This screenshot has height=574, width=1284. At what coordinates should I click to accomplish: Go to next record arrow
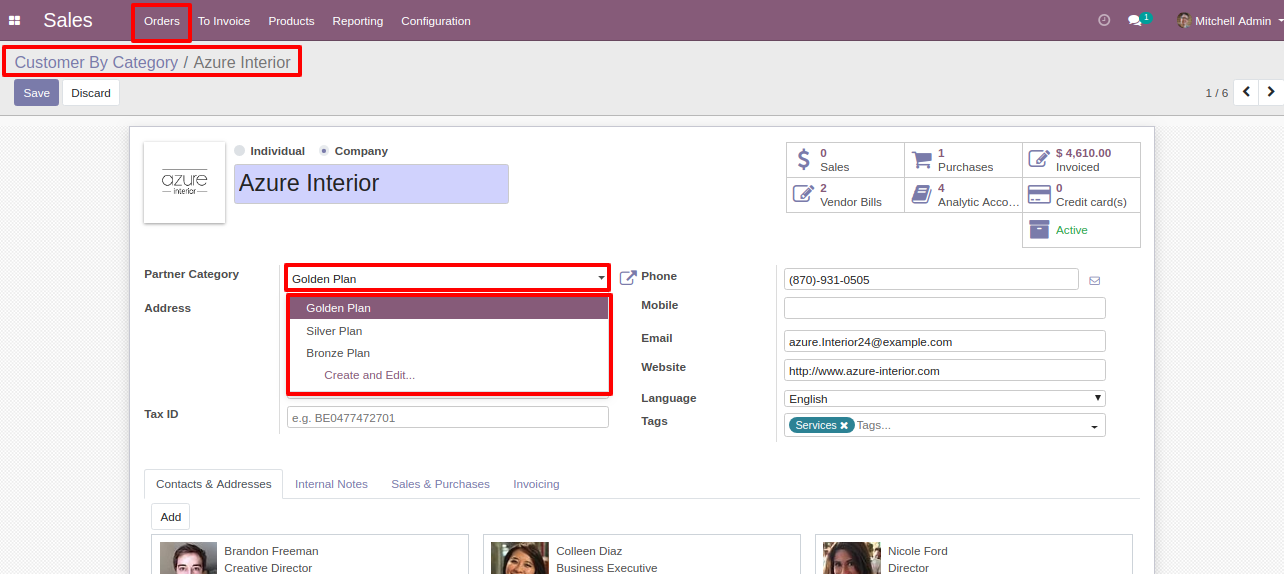(1271, 92)
